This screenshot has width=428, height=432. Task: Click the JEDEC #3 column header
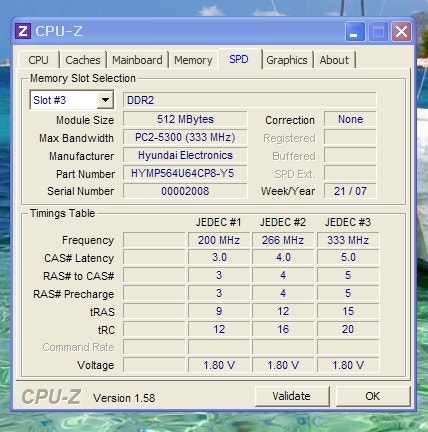(x=348, y=222)
